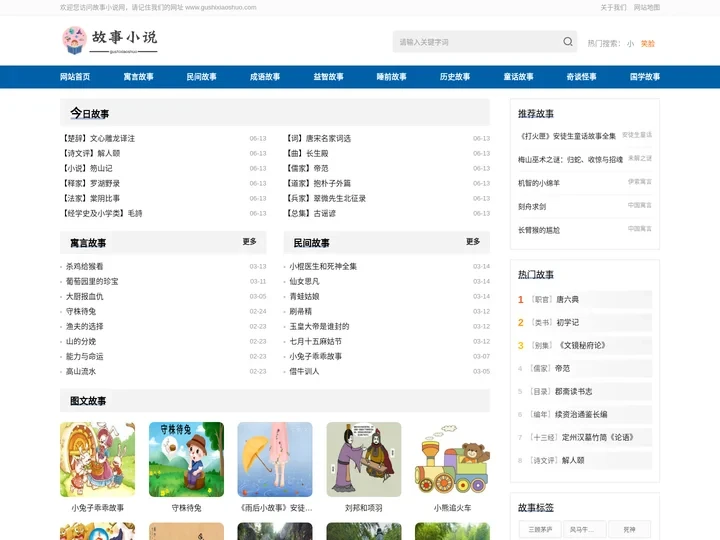720x540 pixels.
Task: Open fable 葡萄园里的珍宝
Action: click(x=92, y=281)
